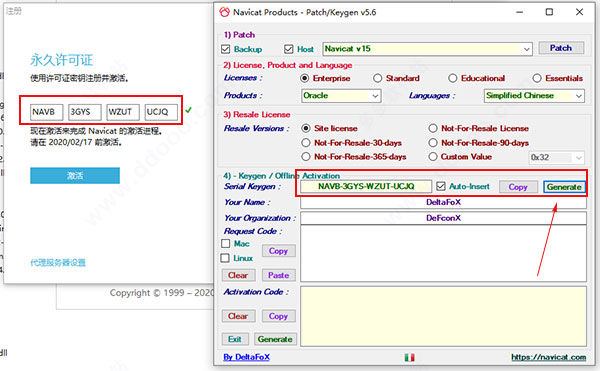Screen dimensions: 600x371
Task: Select the Custom Value radio button
Action: 433,157
